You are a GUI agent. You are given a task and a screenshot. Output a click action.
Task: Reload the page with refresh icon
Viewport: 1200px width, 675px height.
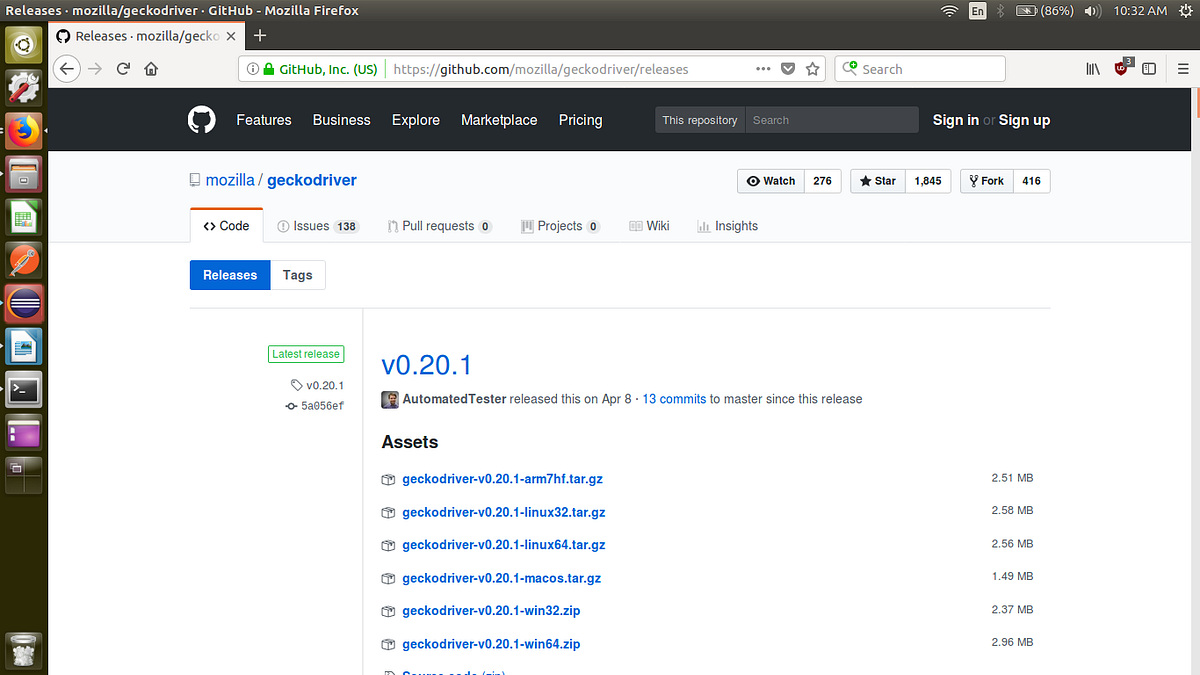[123, 69]
